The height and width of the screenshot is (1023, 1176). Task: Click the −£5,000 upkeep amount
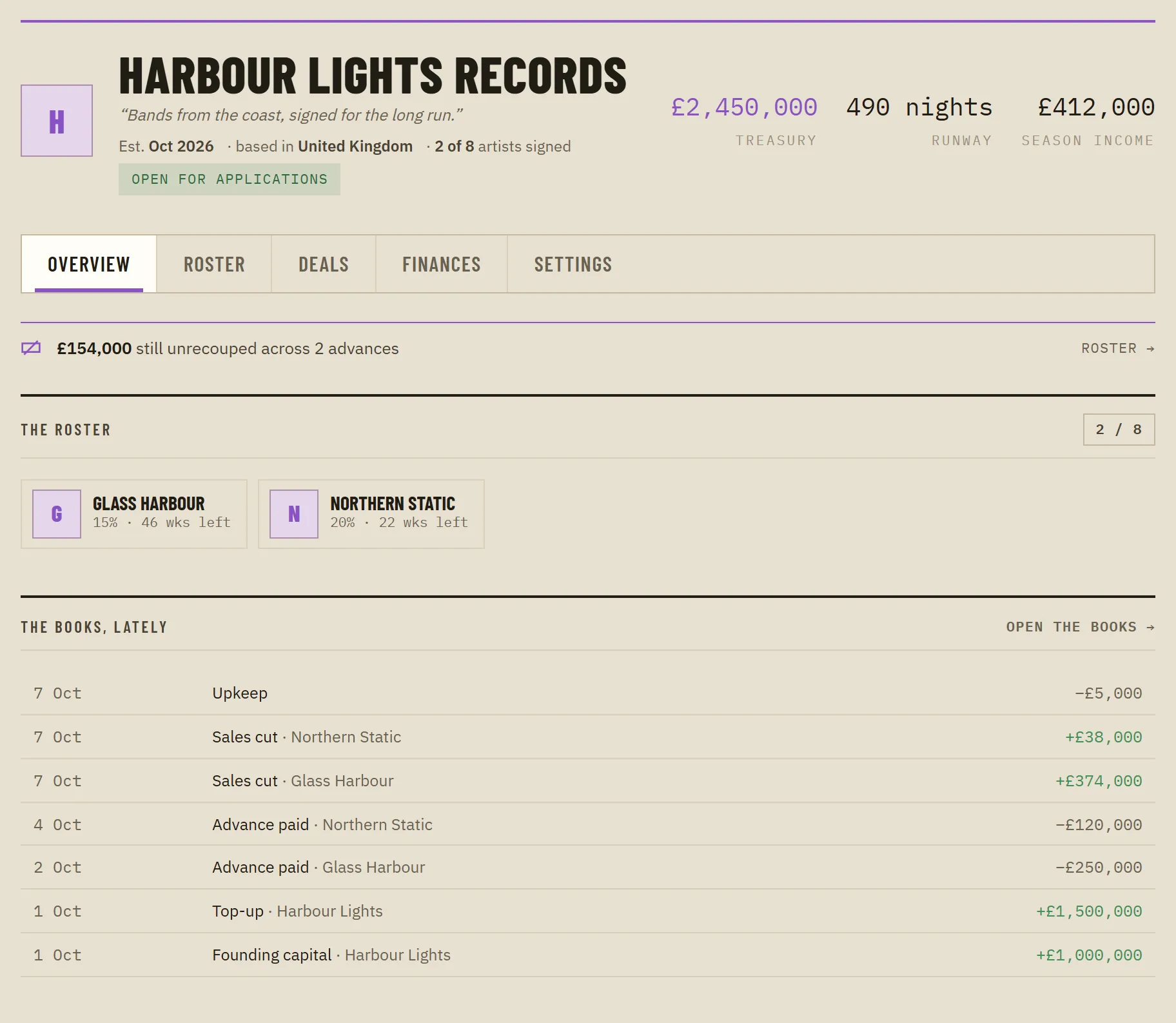click(1108, 693)
